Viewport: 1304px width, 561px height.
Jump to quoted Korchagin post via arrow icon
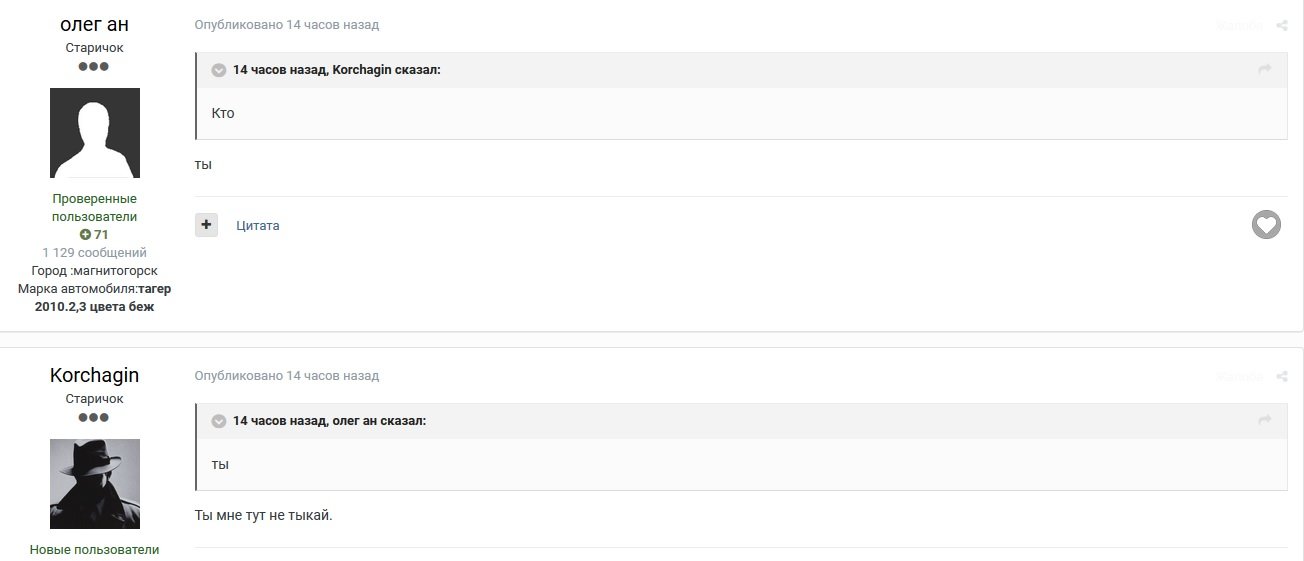(x=1264, y=69)
